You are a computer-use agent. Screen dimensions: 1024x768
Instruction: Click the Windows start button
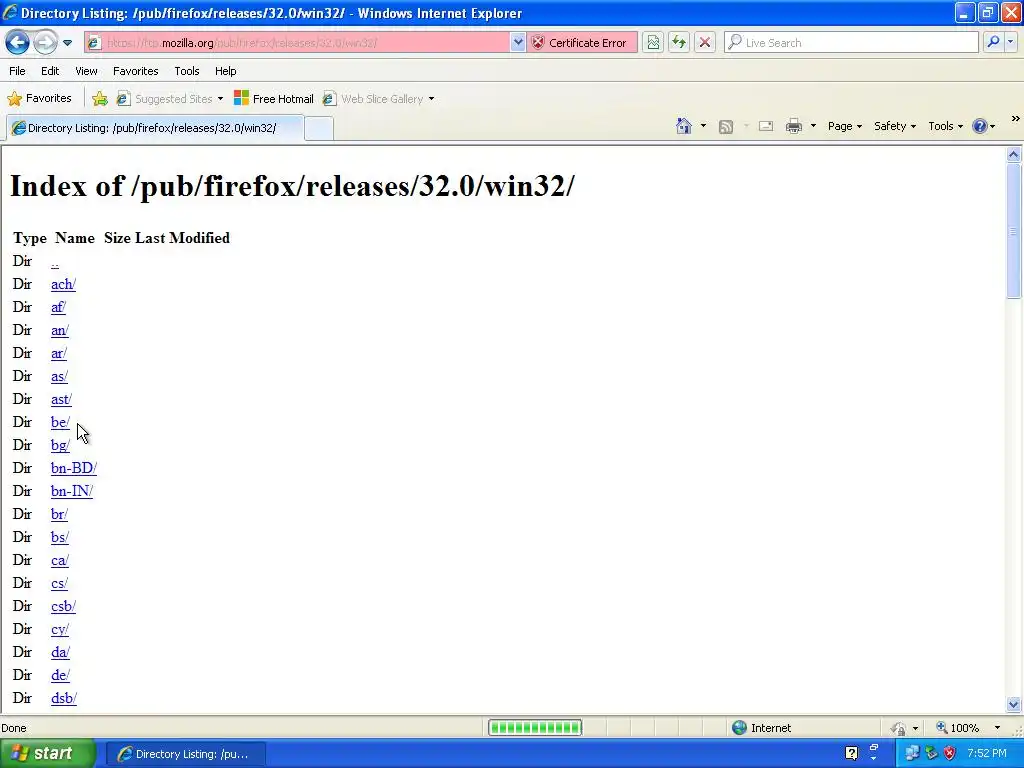tap(47, 754)
